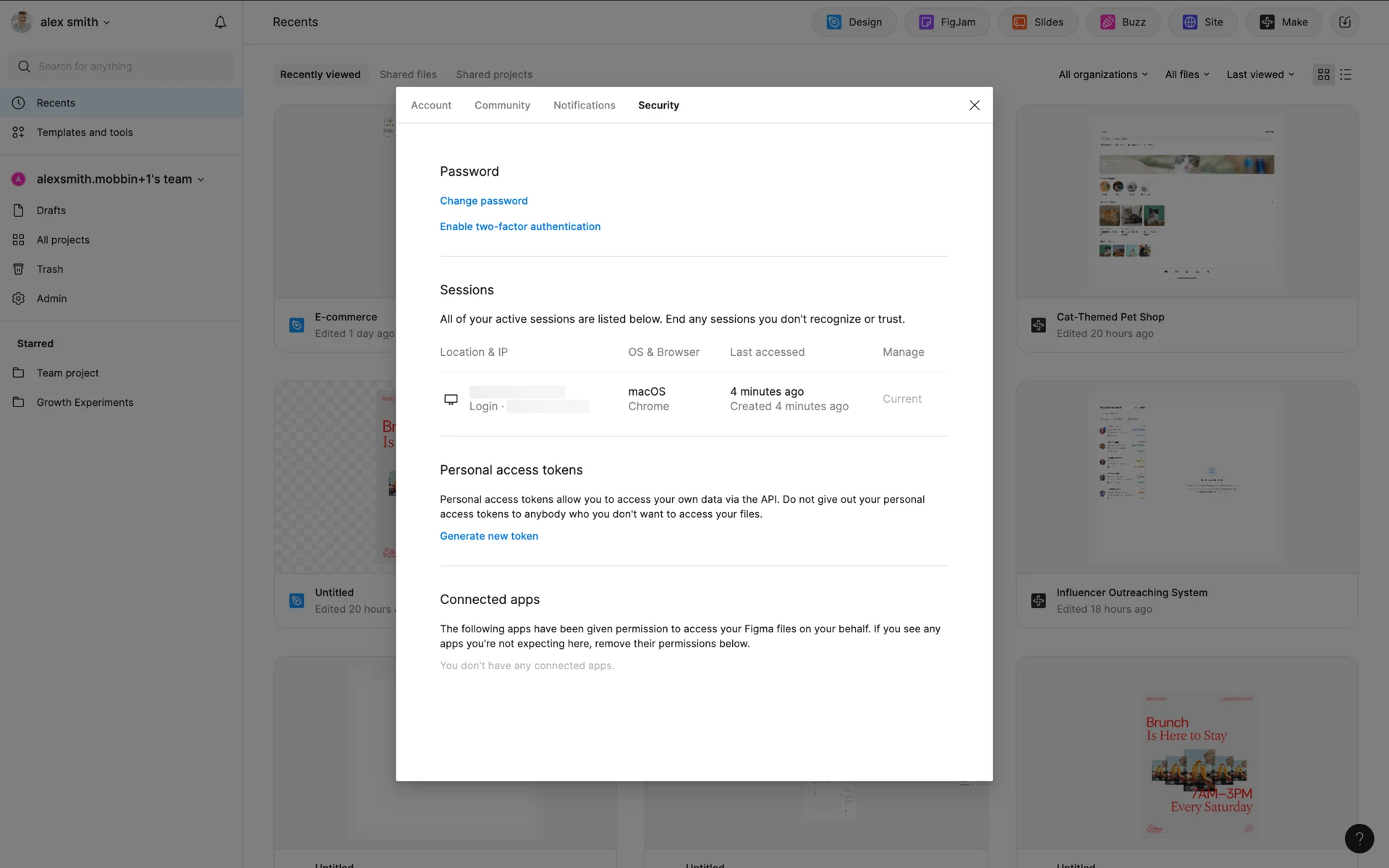Create a new FigJam board
Viewport: 1389px width, 868px height.
click(946, 22)
